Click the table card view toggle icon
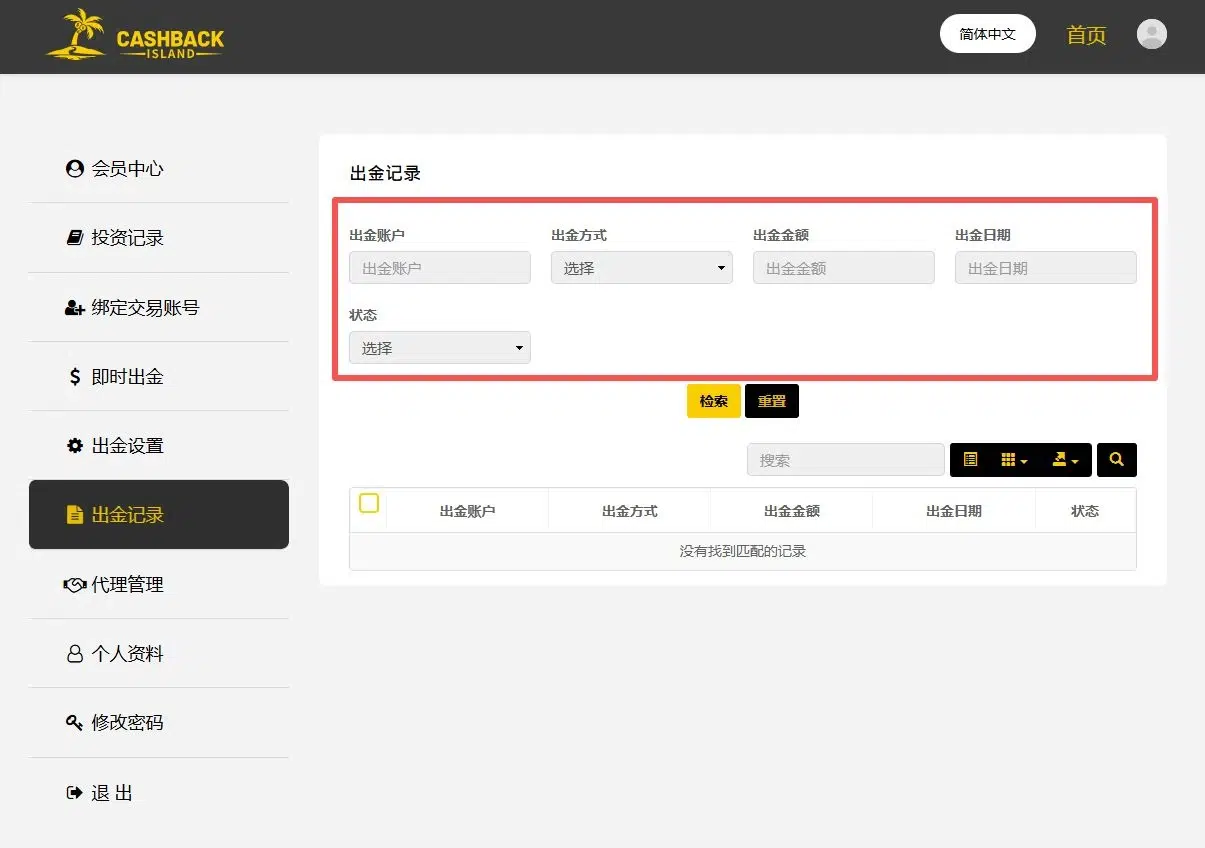1205x848 pixels. tap(970, 460)
